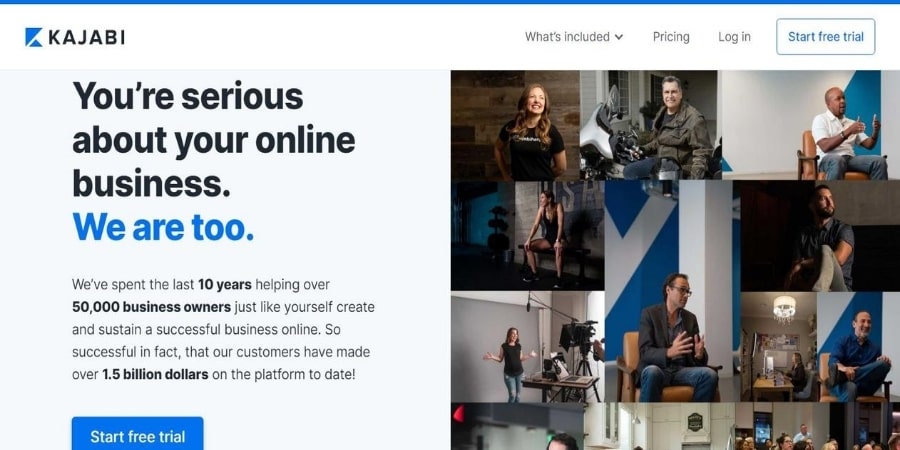Click the We are too. blue headline
This screenshot has width=900, height=450.
(163, 227)
